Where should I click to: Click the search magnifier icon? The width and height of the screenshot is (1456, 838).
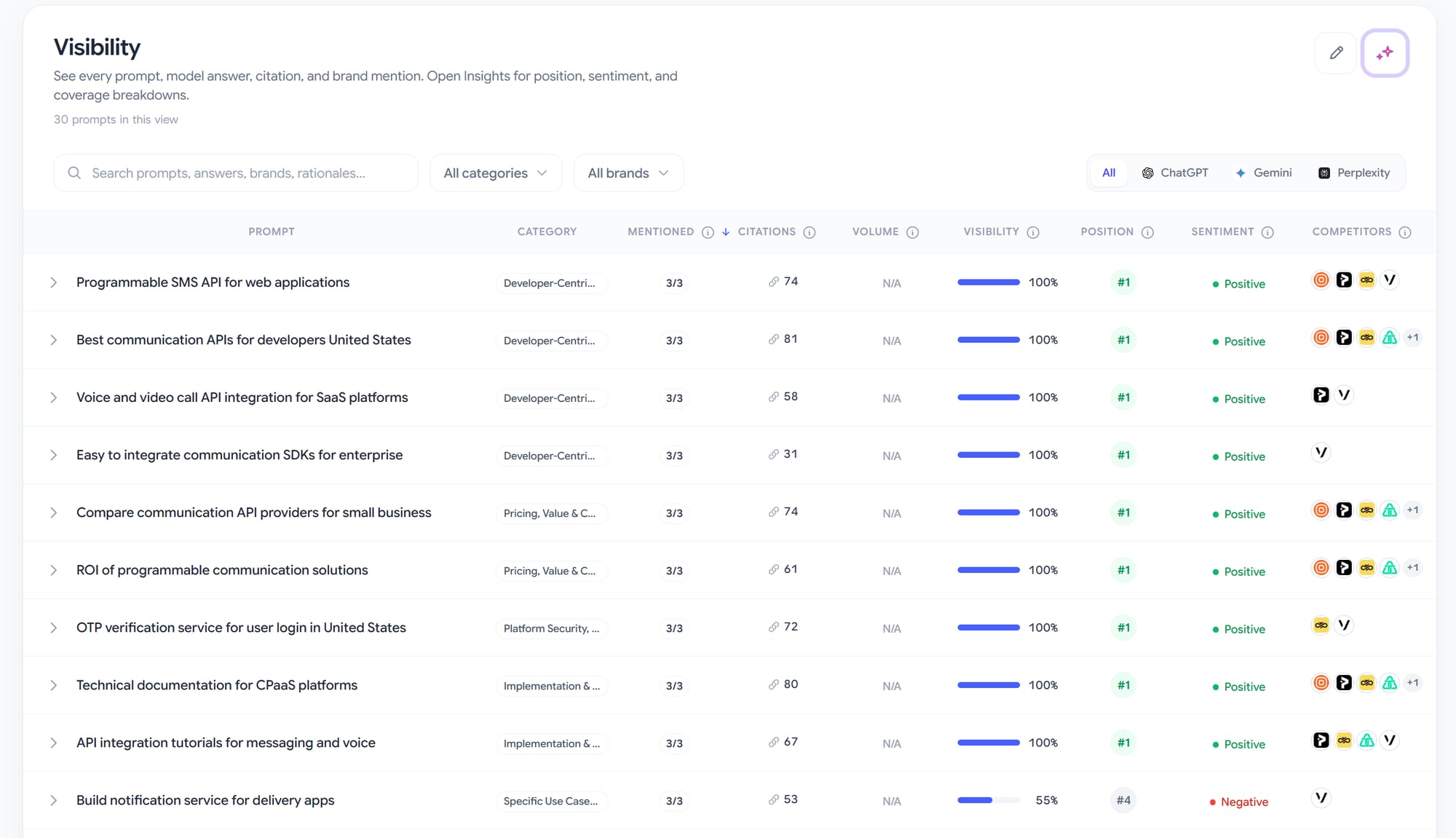pos(74,173)
